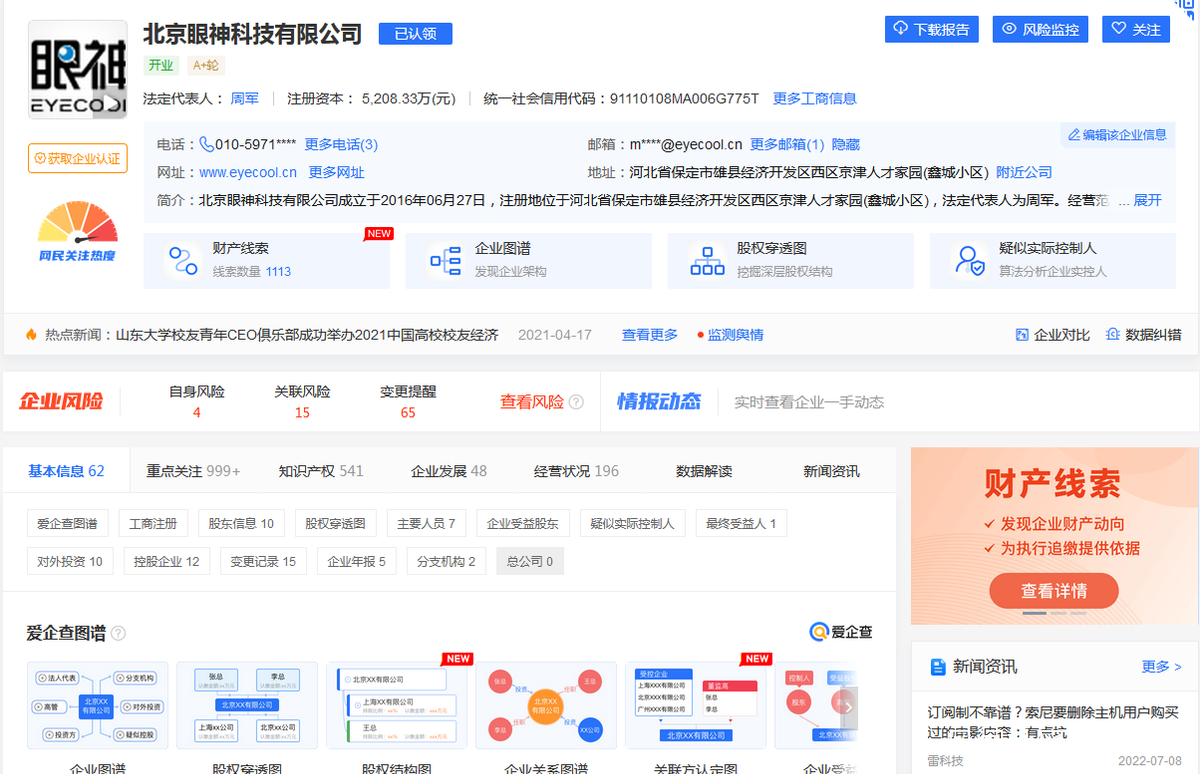Click the help icon beside 爱企查图谱 heading
The height and width of the screenshot is (774, 1200).
click(x=118, y=633)
